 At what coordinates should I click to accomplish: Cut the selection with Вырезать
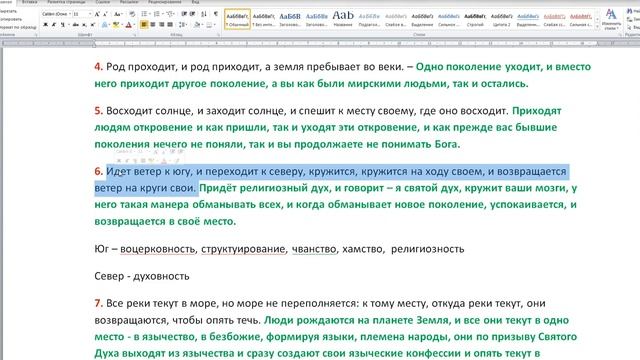pos(9,11)
